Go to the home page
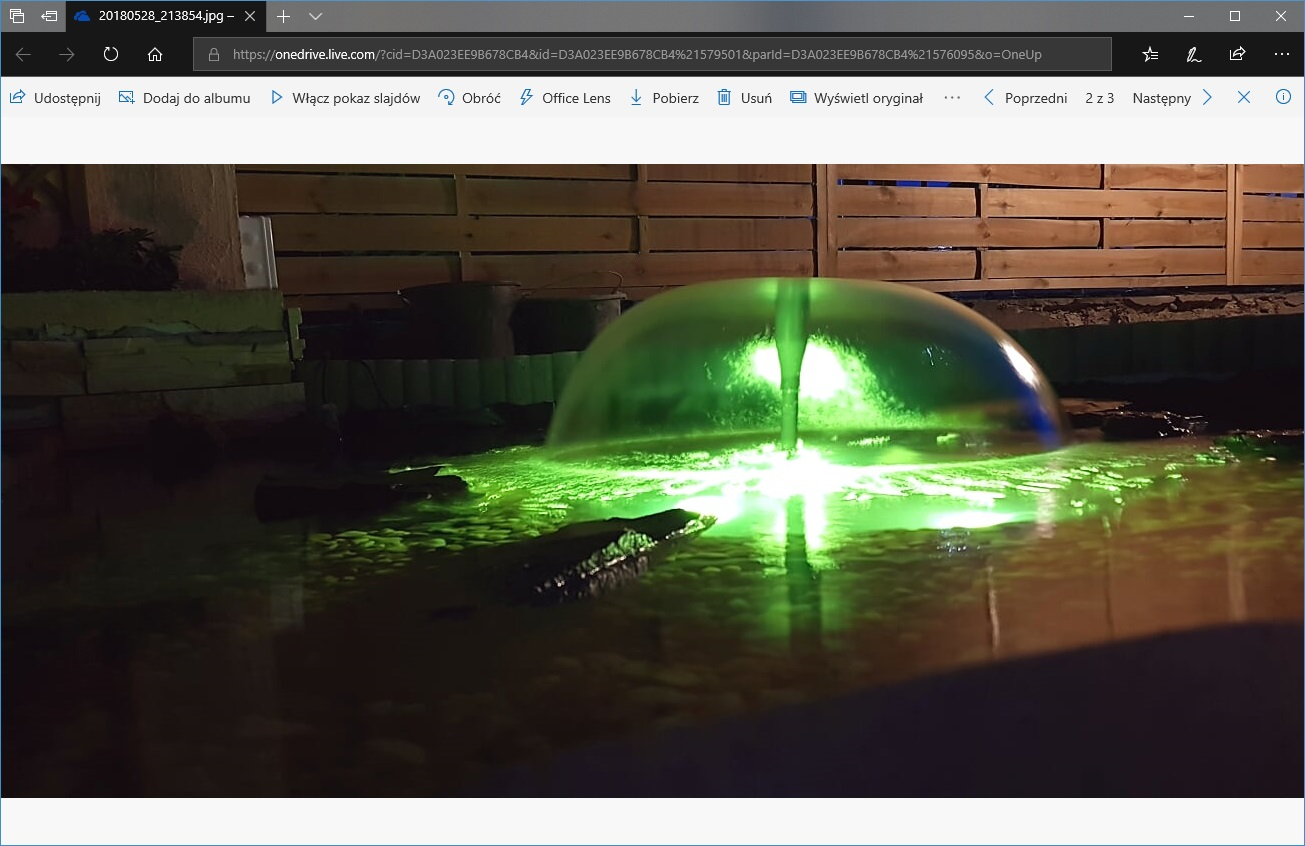The image size is (1305, 846). click(155, 54)
